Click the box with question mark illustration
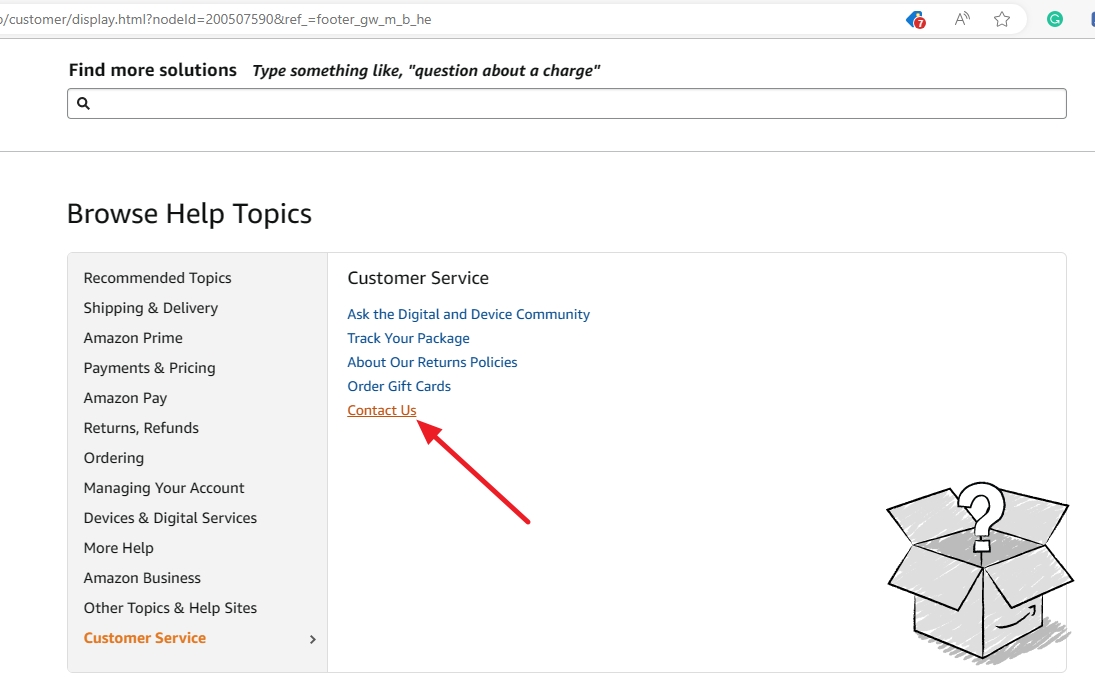 [x=979, y=572]
